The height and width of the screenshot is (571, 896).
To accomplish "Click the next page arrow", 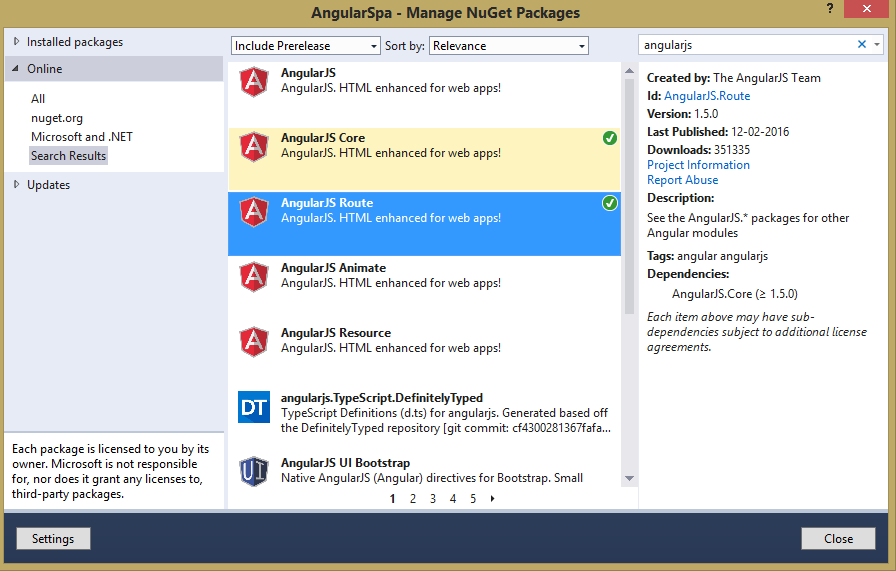I will [493, 498].
